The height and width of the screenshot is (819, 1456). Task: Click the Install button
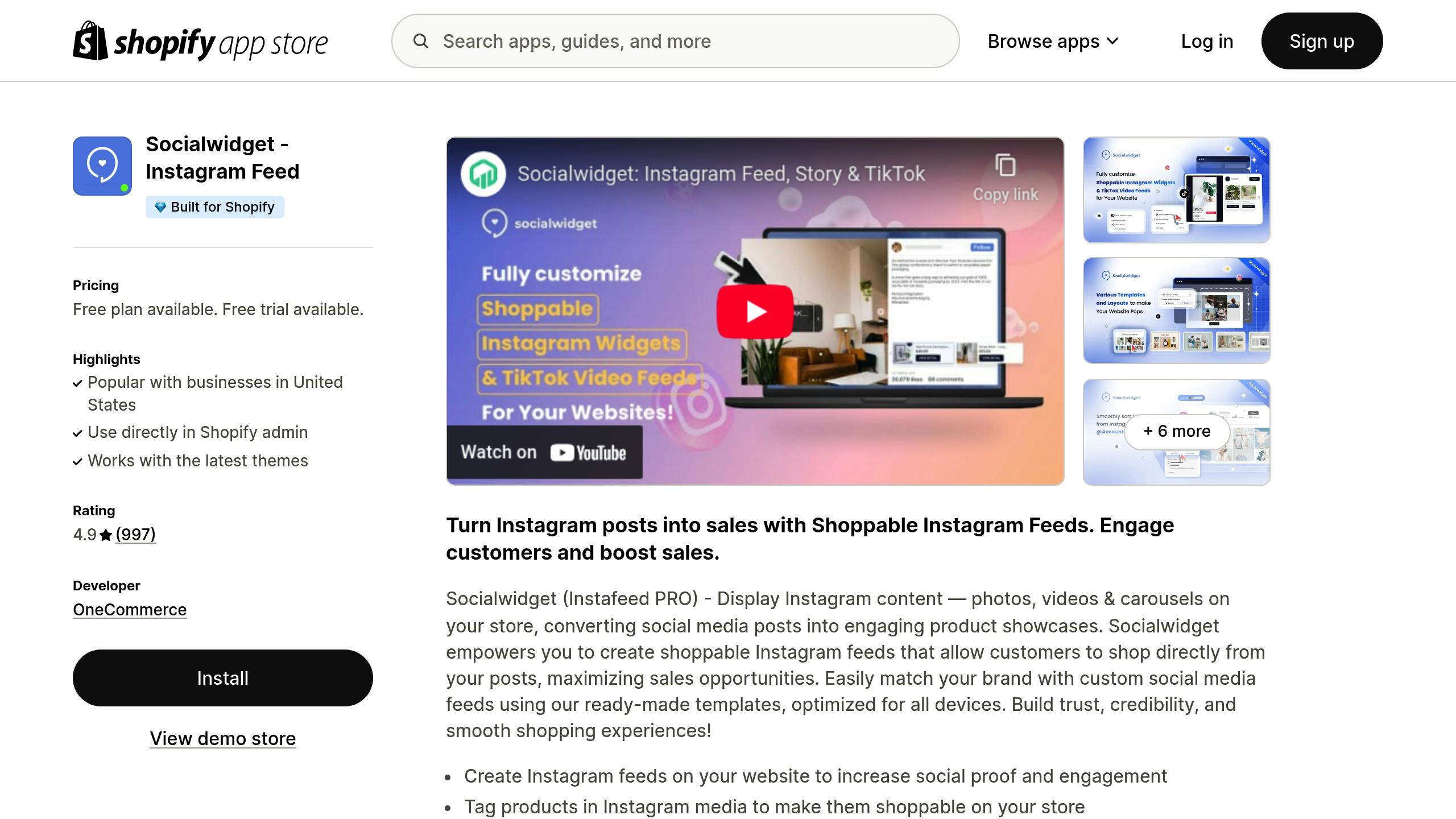click(x=223, y=678)
